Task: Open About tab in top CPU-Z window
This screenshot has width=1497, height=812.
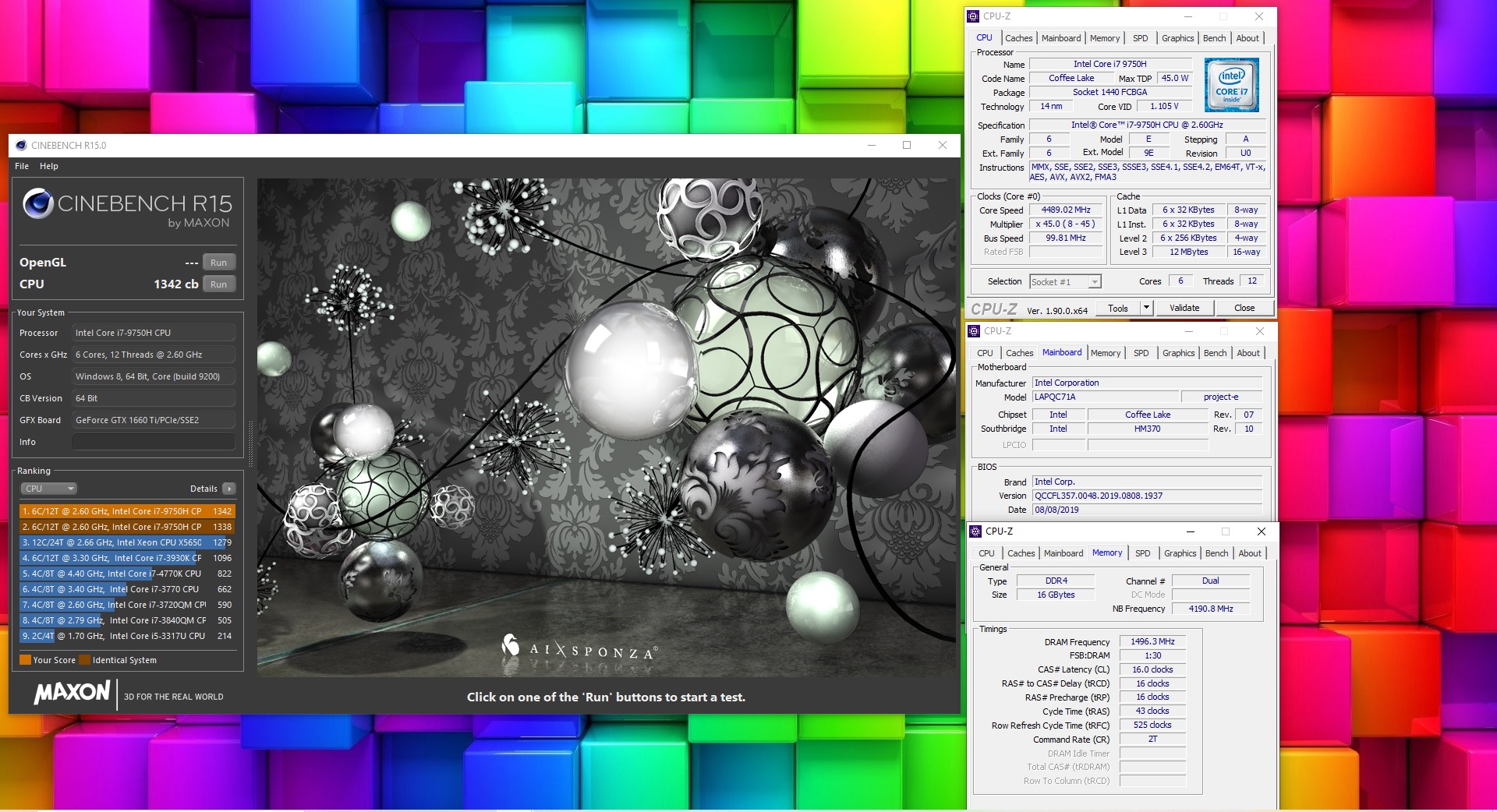Action: click(x=1247, y=38)
